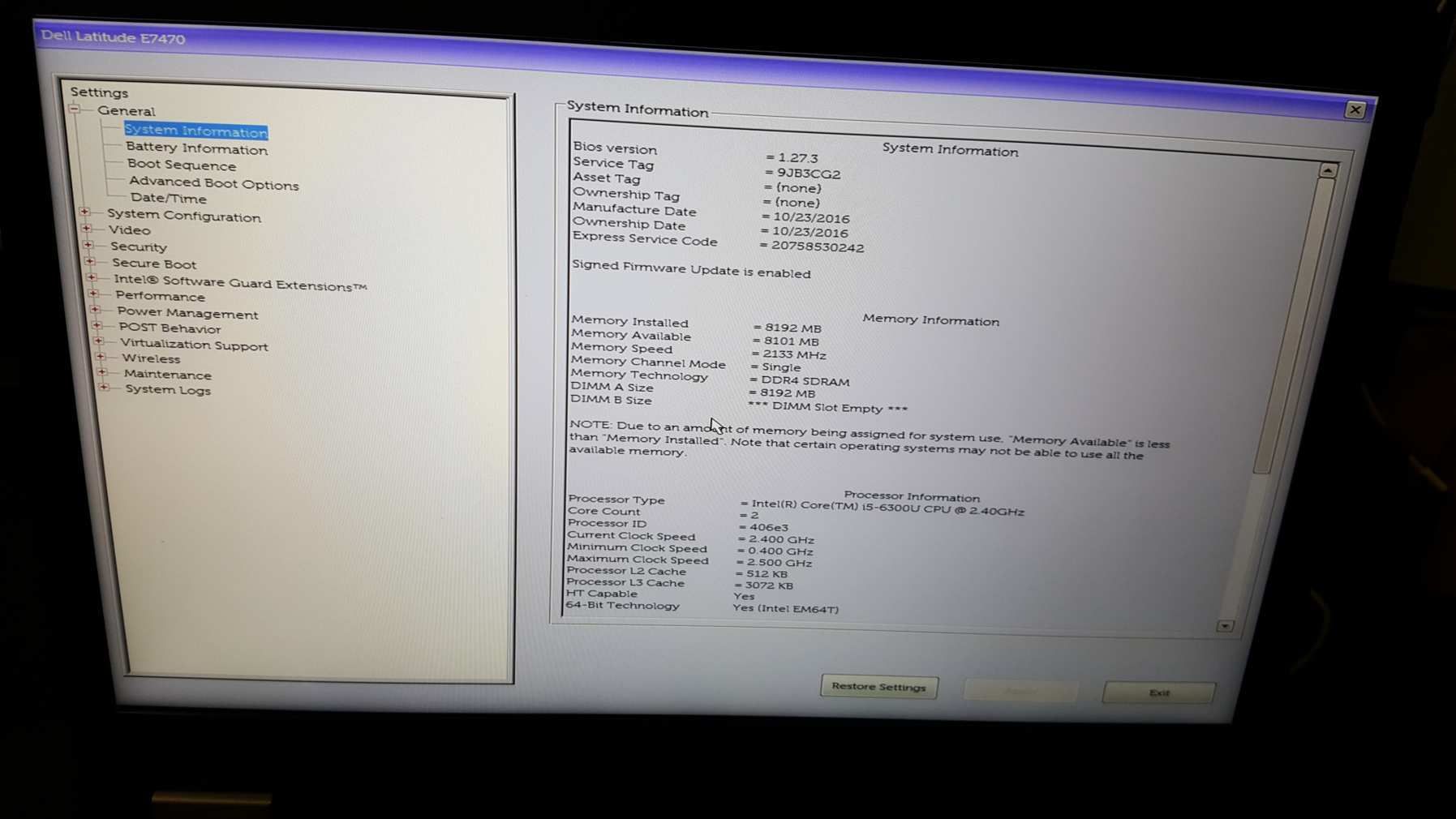Screen dimensions: 1456x819
Task: Select System Information in the tree
Action: 195,131
